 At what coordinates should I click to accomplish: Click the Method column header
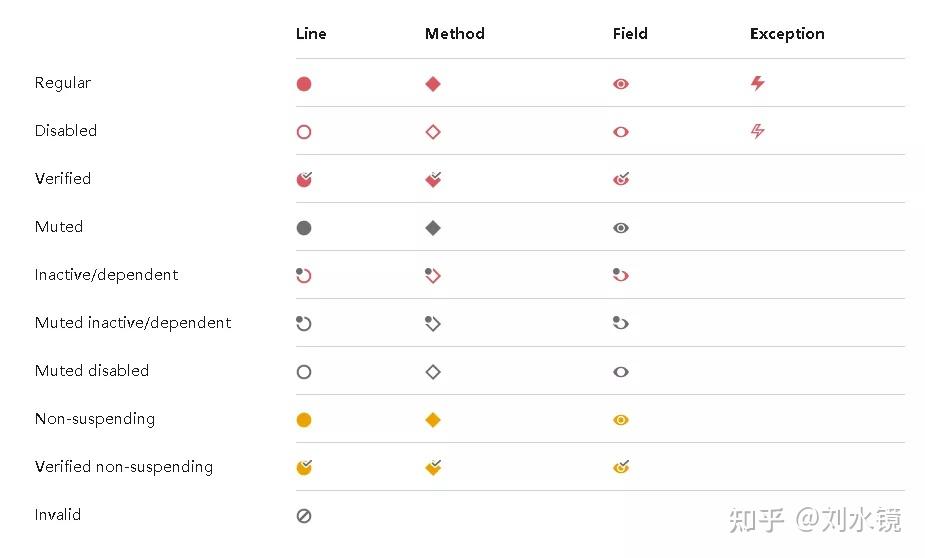click(455, 34)
